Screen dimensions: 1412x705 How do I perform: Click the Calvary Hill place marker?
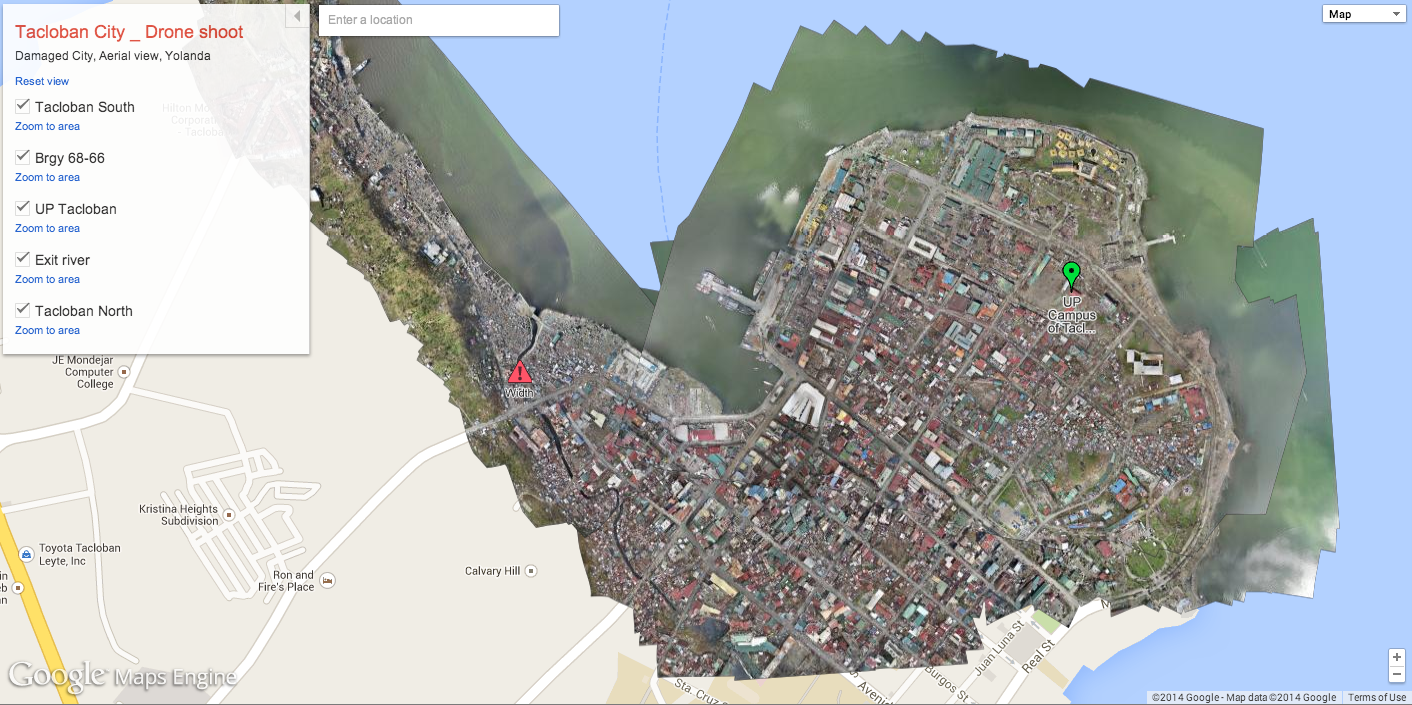point(531,571)
